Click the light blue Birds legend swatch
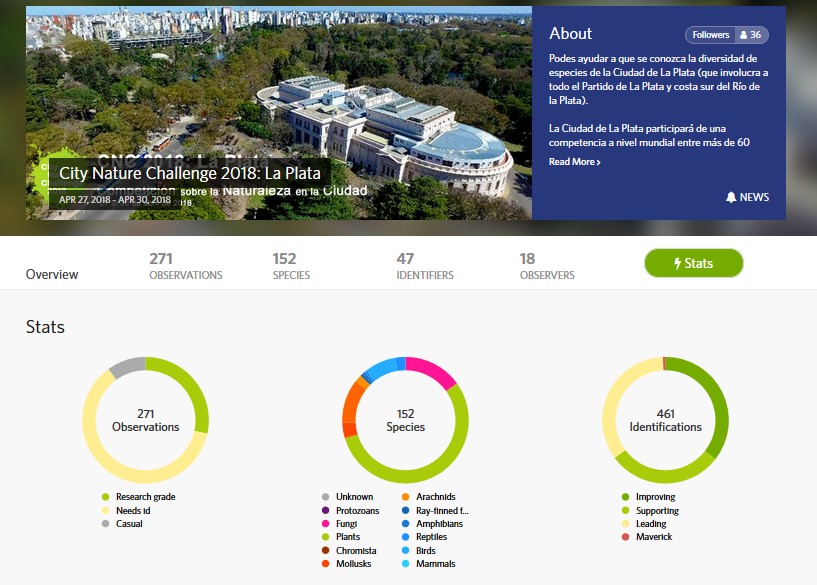Screen dimensions: 817x585 click(x=405, y=550)
